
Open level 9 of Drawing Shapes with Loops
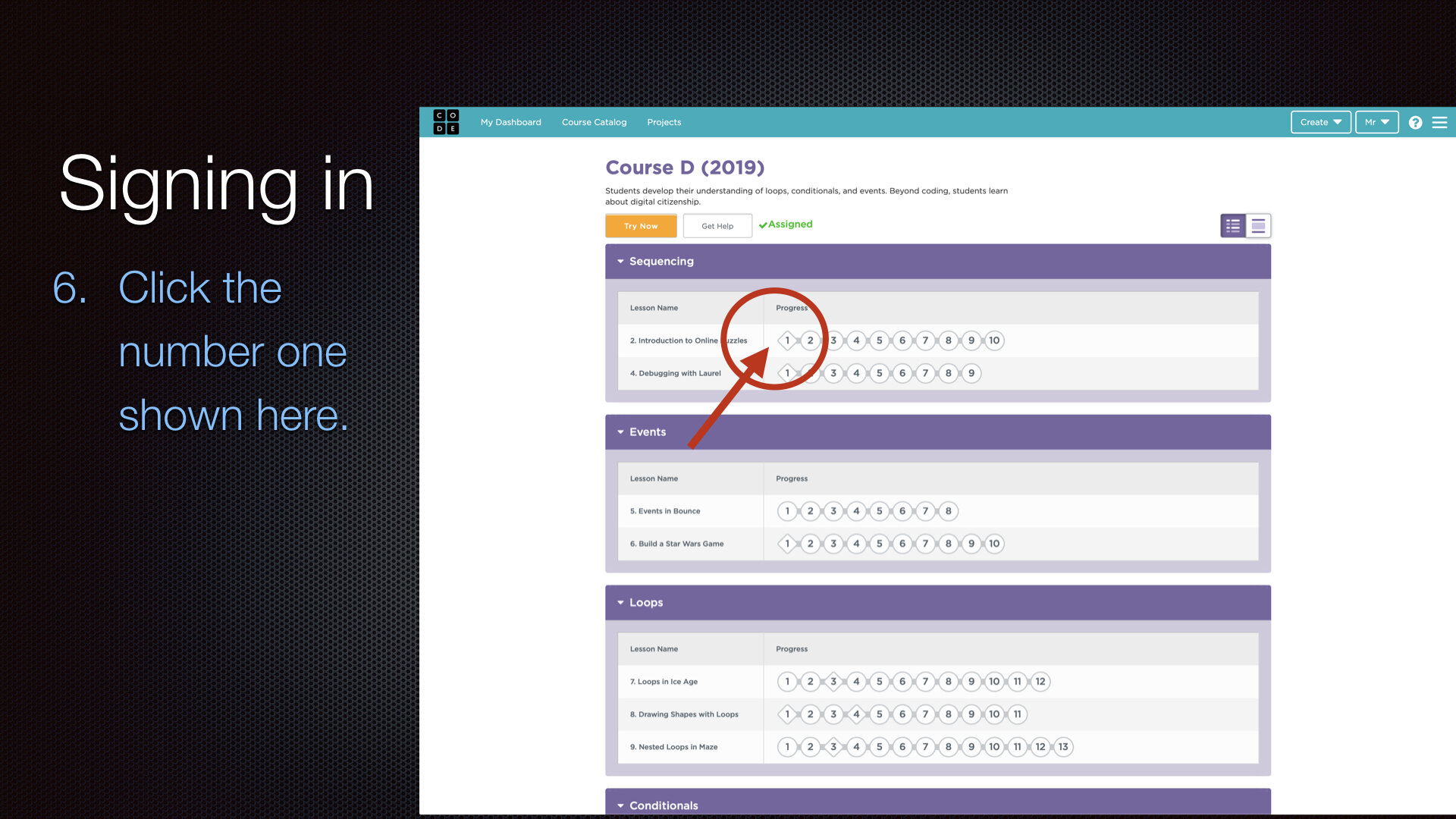pos(971,714)
